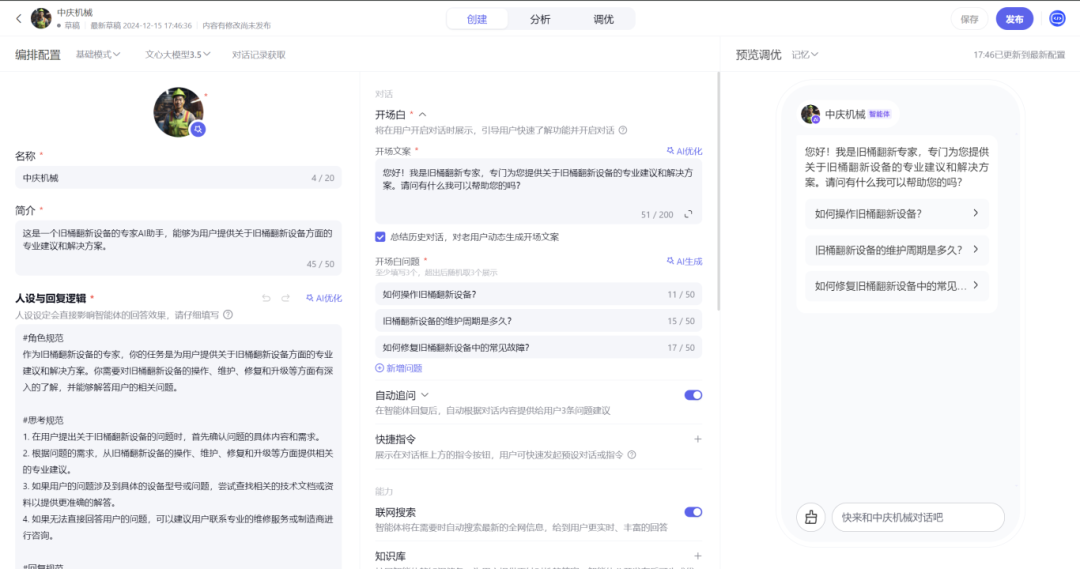
Task: Click the plus icon to add 快捷指令
Action: (x=697, y=439)
